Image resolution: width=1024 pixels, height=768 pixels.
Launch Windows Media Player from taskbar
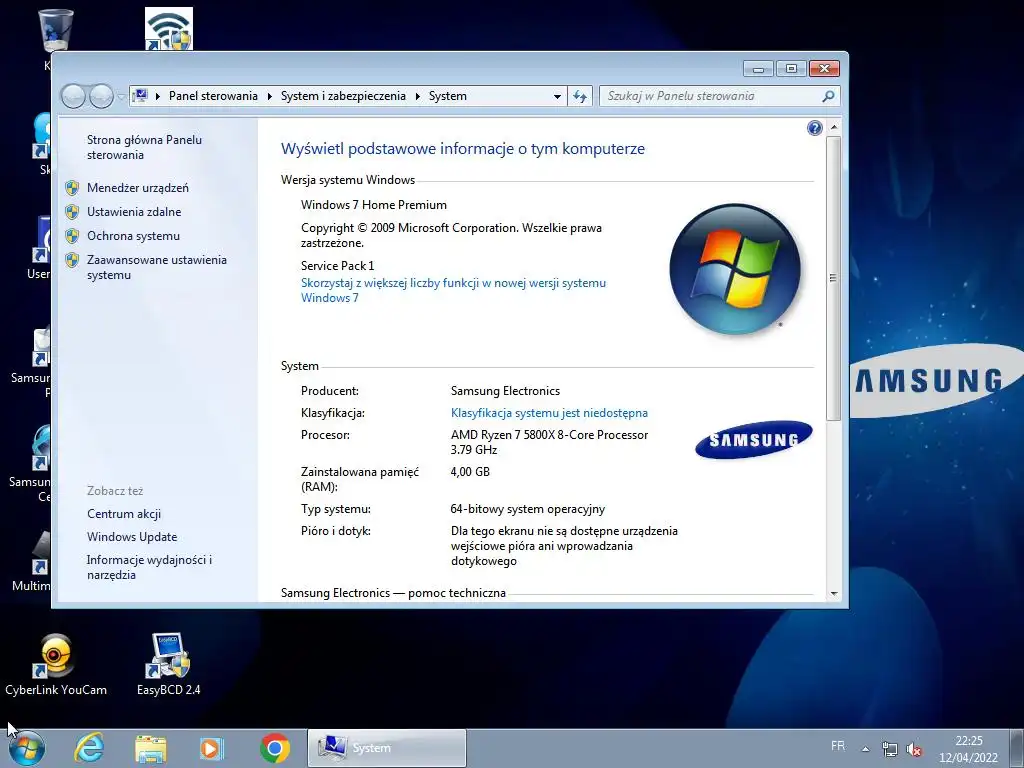point(212,748)
